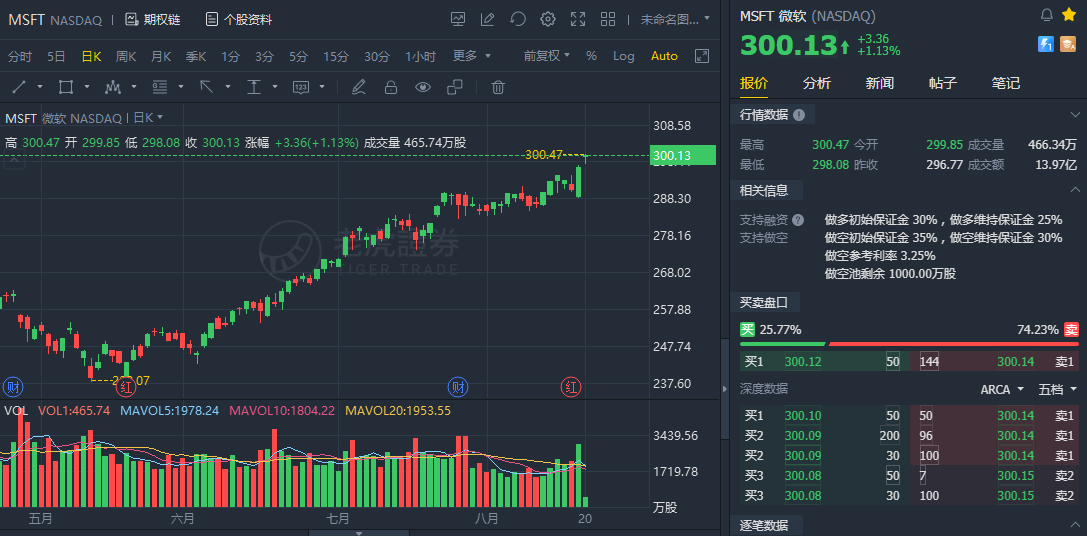Select the rectangle shape drawing tool

tap(66, 87)
